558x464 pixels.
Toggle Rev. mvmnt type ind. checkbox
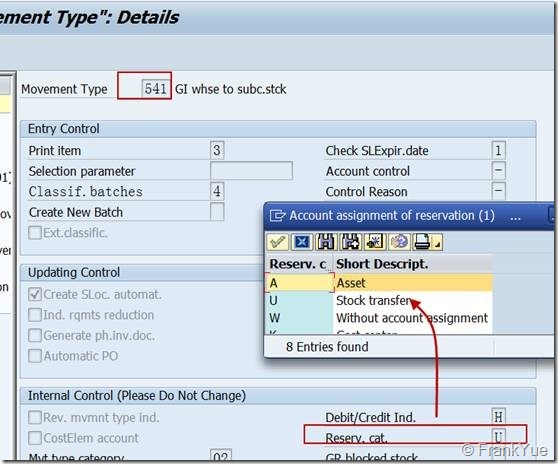click(35, 417)
